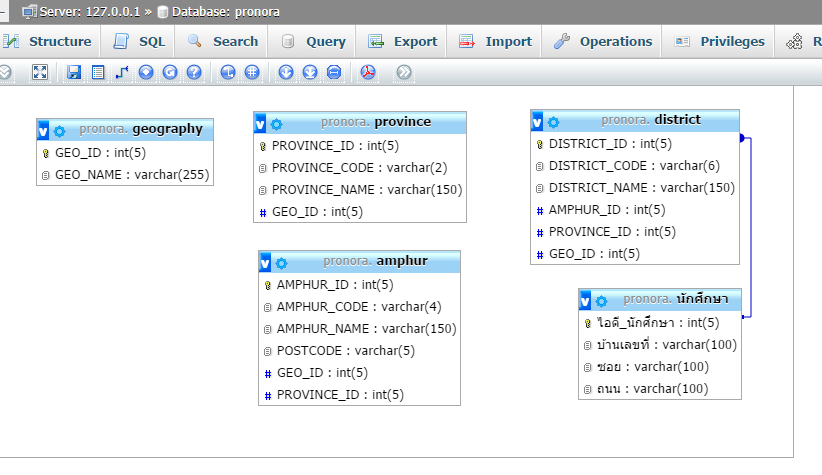
Task: Open the Export tab
Action: pos(402,41)
